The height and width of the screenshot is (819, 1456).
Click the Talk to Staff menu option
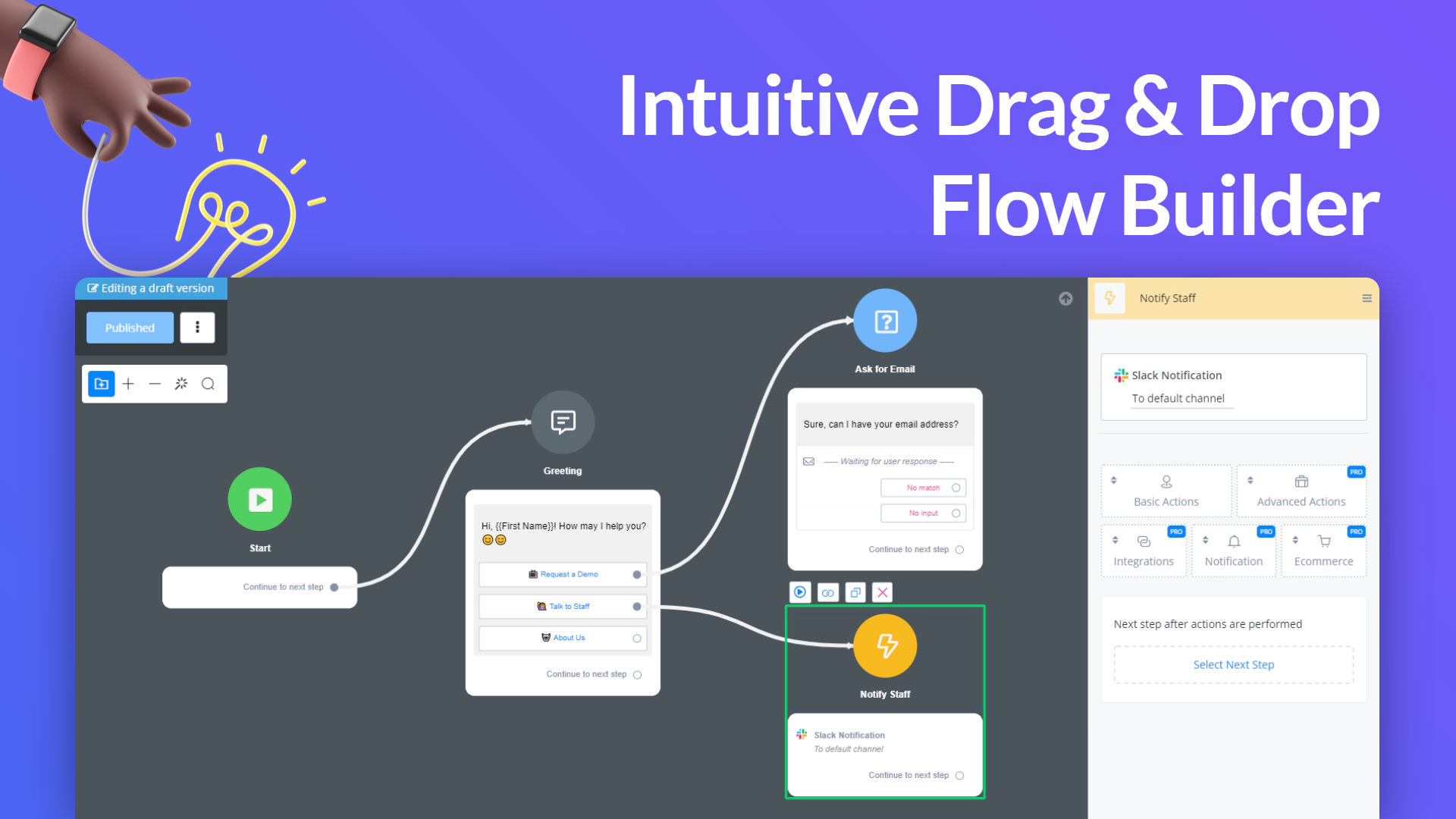(x=563, y=605)
